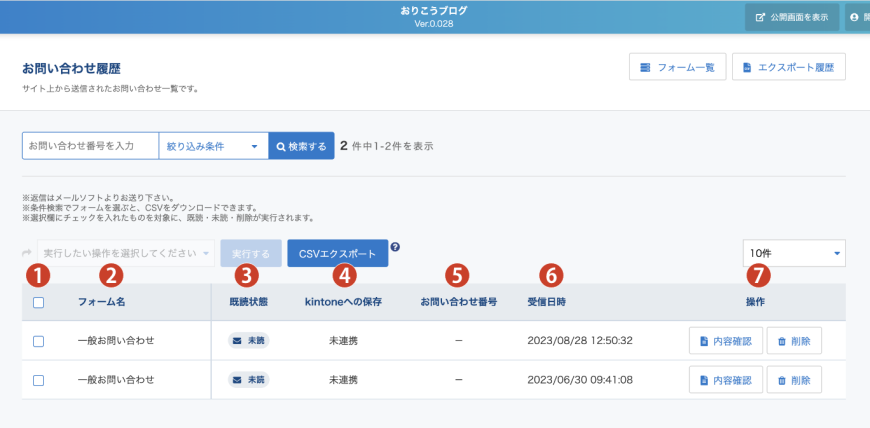Click the red number 3 marker above 既読状態
The height and width of the screenshot is (428, 870).
(246, 273)
